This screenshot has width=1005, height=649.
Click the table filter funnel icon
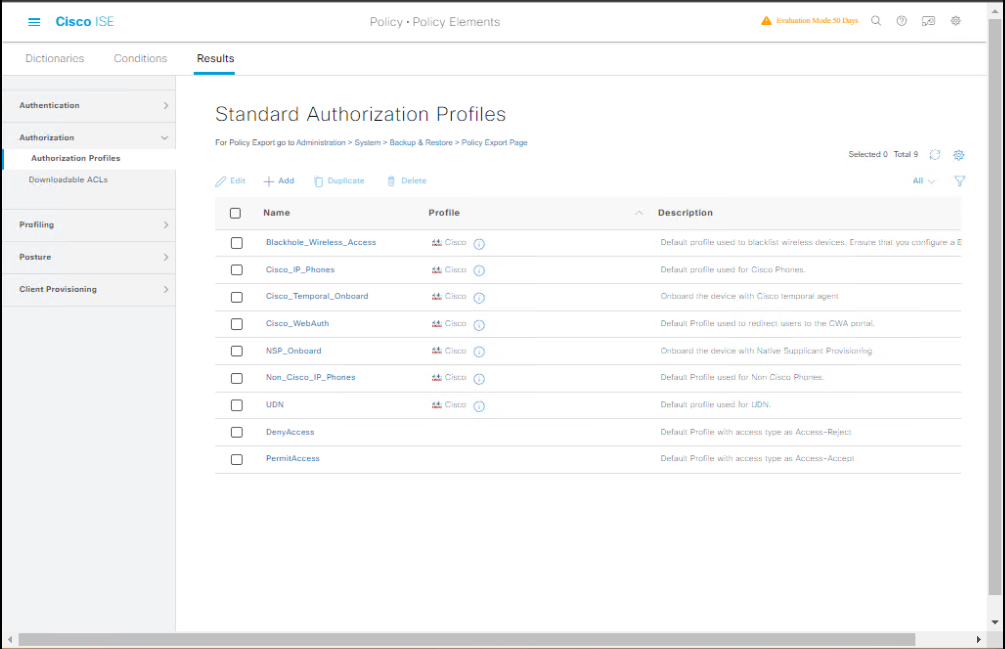click(x=959, y=181)
